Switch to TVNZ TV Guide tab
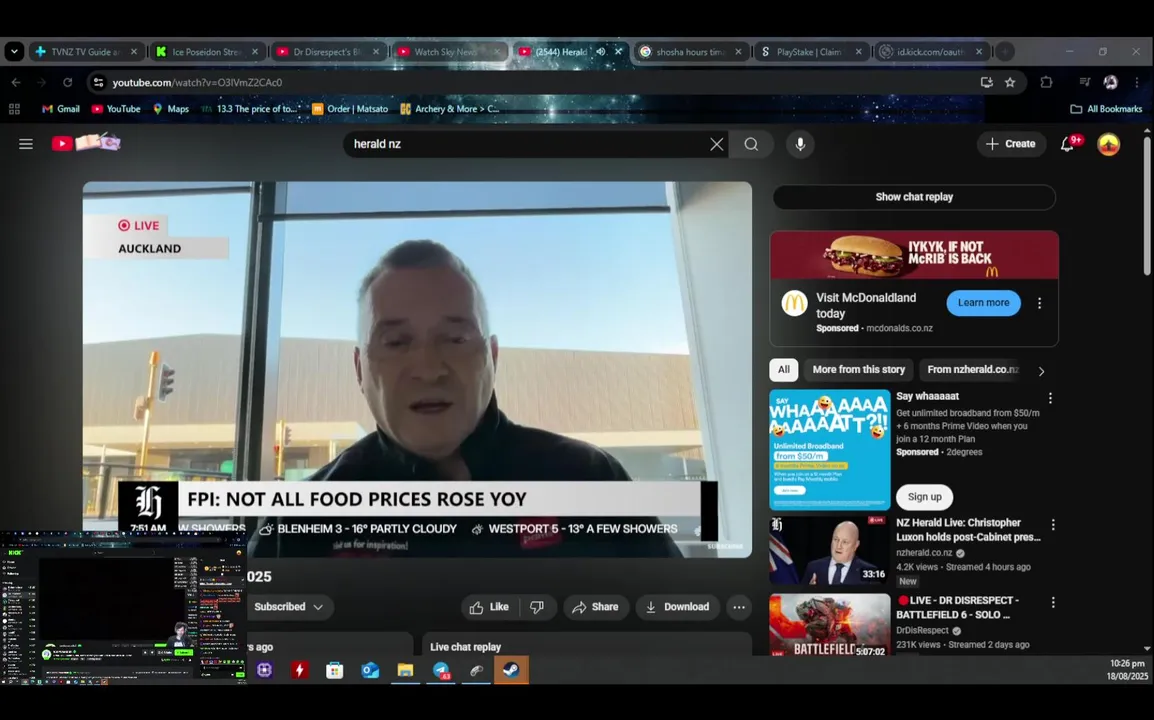Screen dimensions: 1154x720 coord(85,52)
